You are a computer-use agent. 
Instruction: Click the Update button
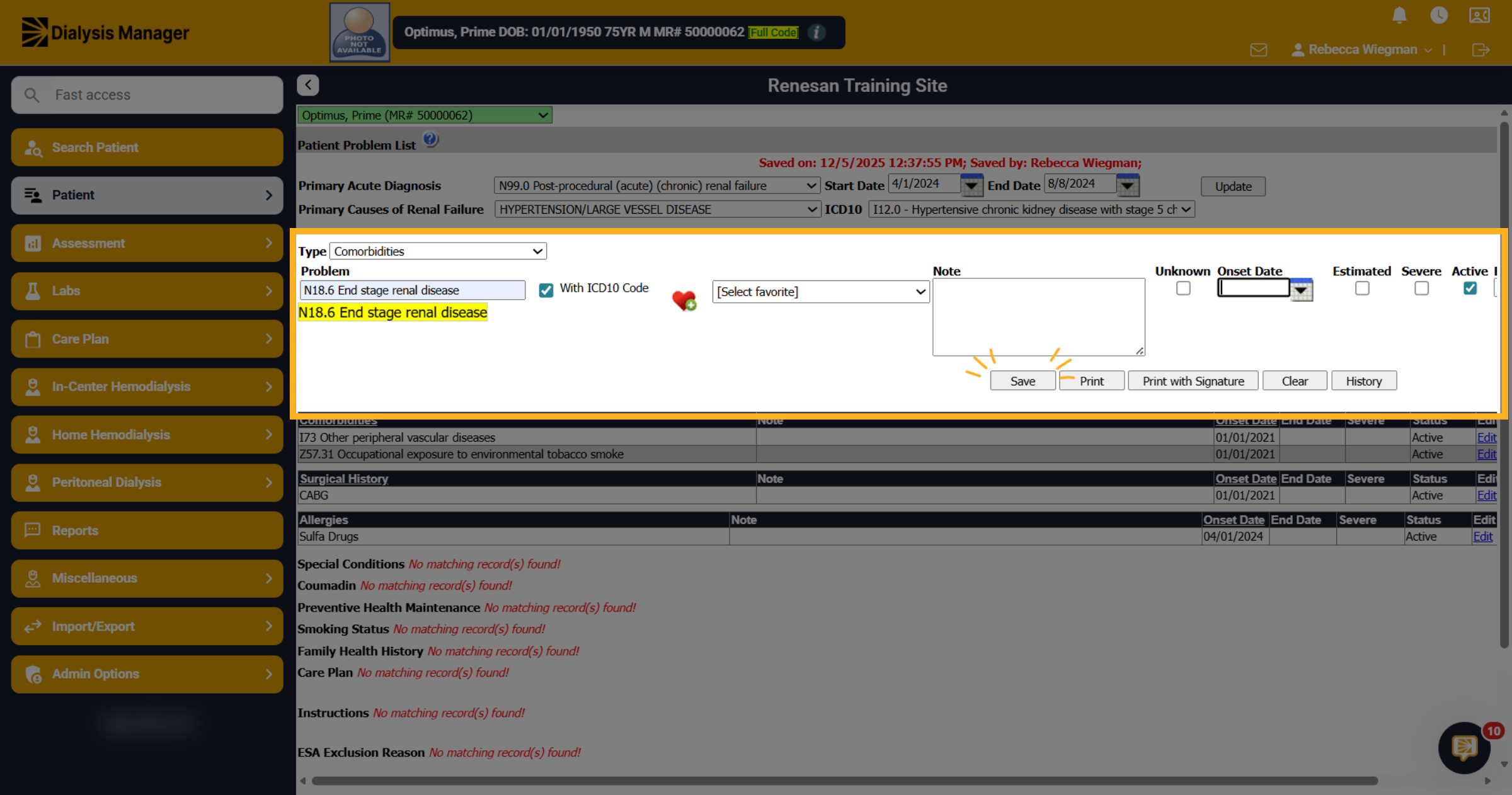click(x=1233, y=186)
